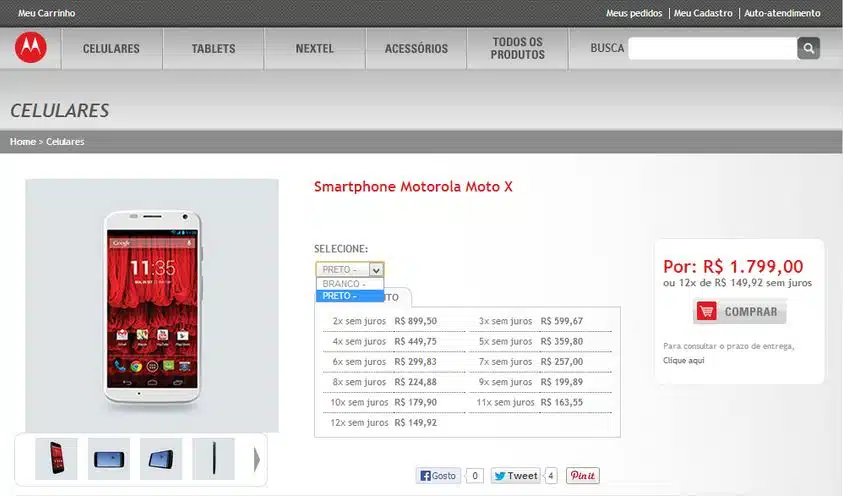
Task: Click the Facebook Gosto button
Action: (438, 476)
